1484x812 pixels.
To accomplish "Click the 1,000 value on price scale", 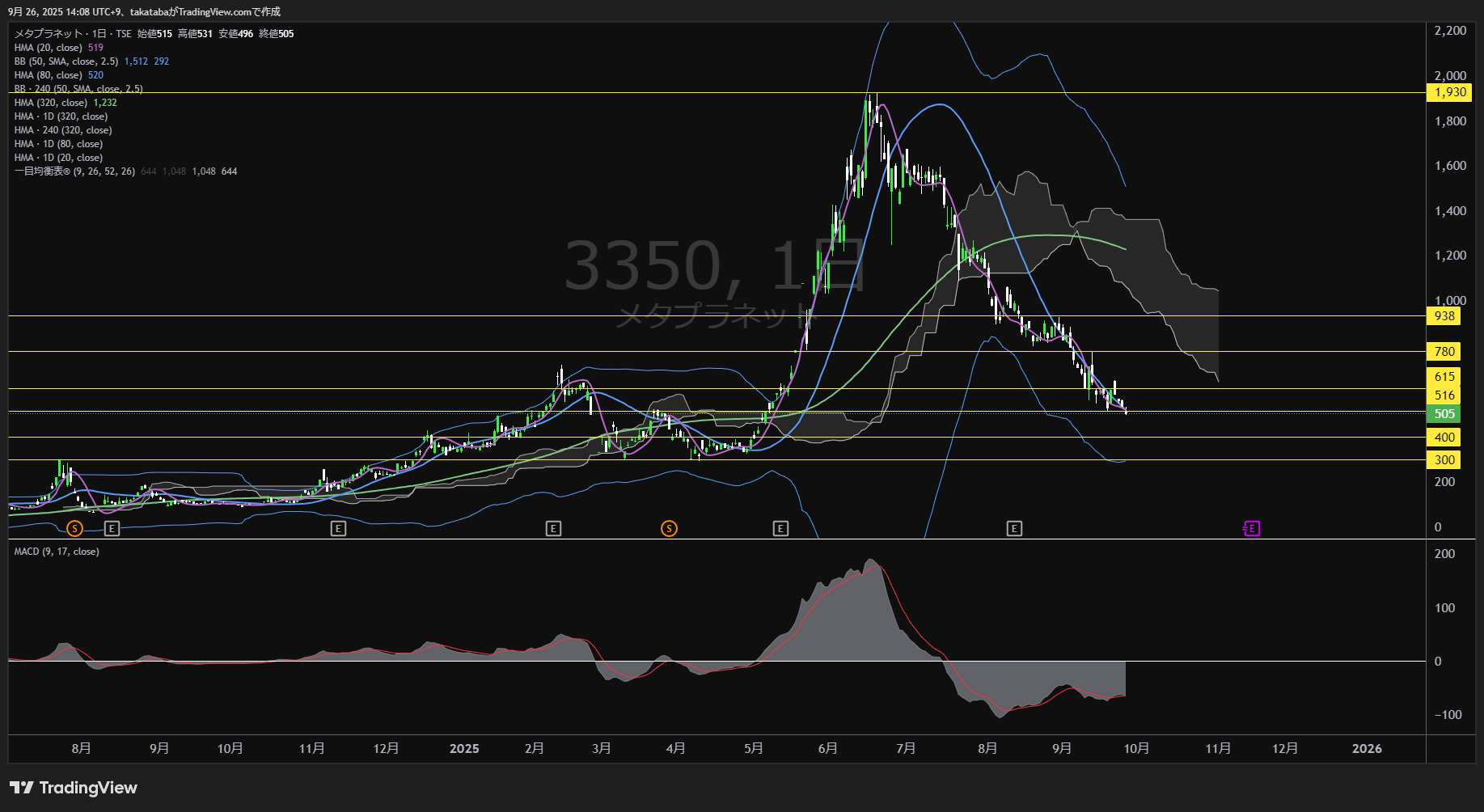I will (1450, 301).
